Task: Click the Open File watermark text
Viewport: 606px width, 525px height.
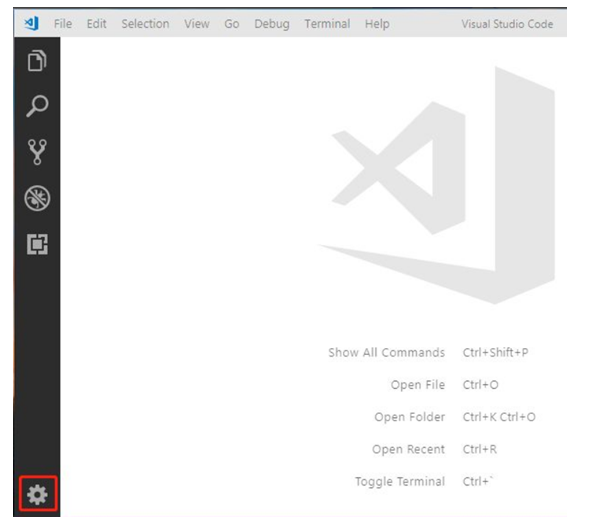Action: coord(417,385)
